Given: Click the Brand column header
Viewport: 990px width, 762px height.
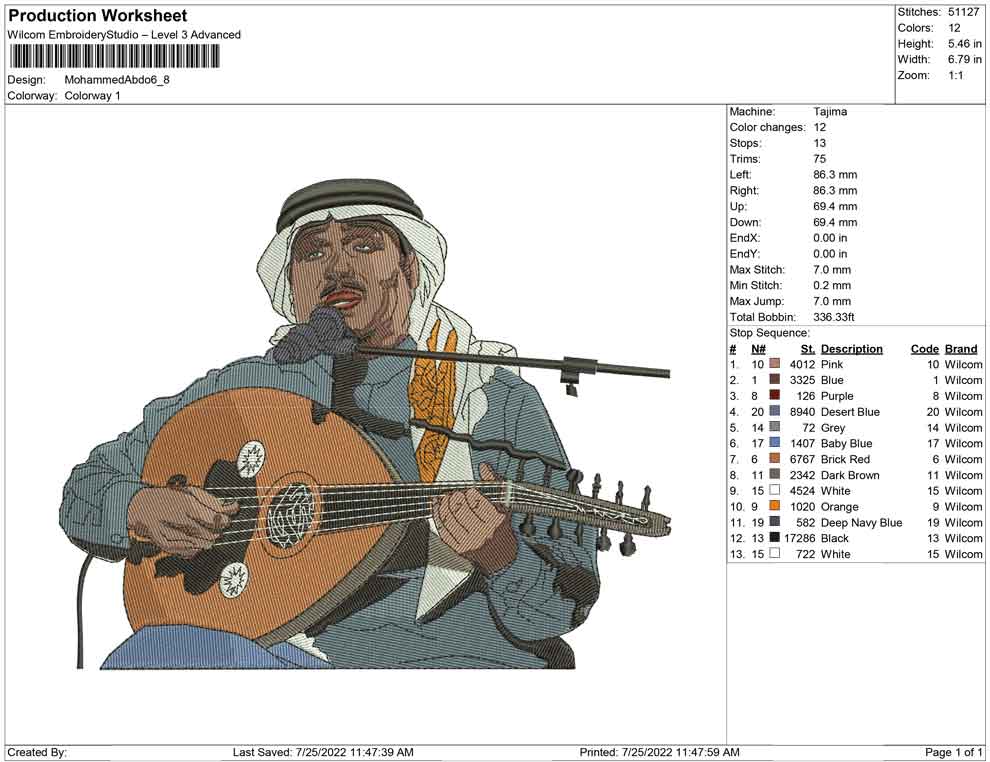Looking at the screenshot, I should click(x=961, y=349).
